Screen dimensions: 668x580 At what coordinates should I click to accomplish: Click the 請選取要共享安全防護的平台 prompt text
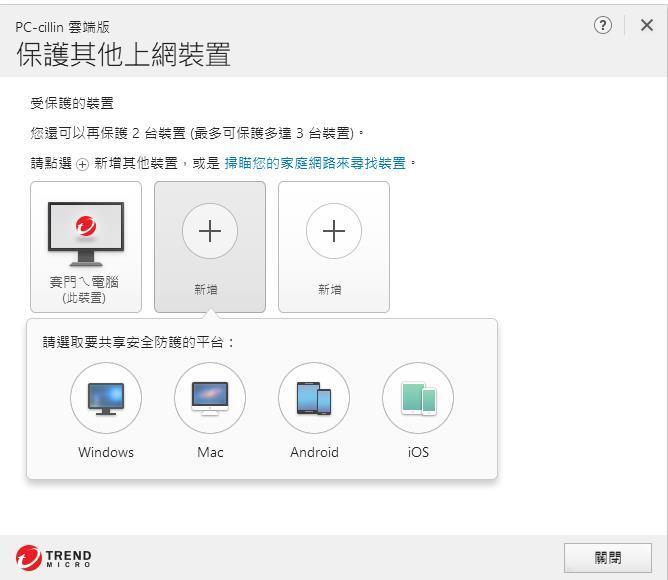pos(138,342)
